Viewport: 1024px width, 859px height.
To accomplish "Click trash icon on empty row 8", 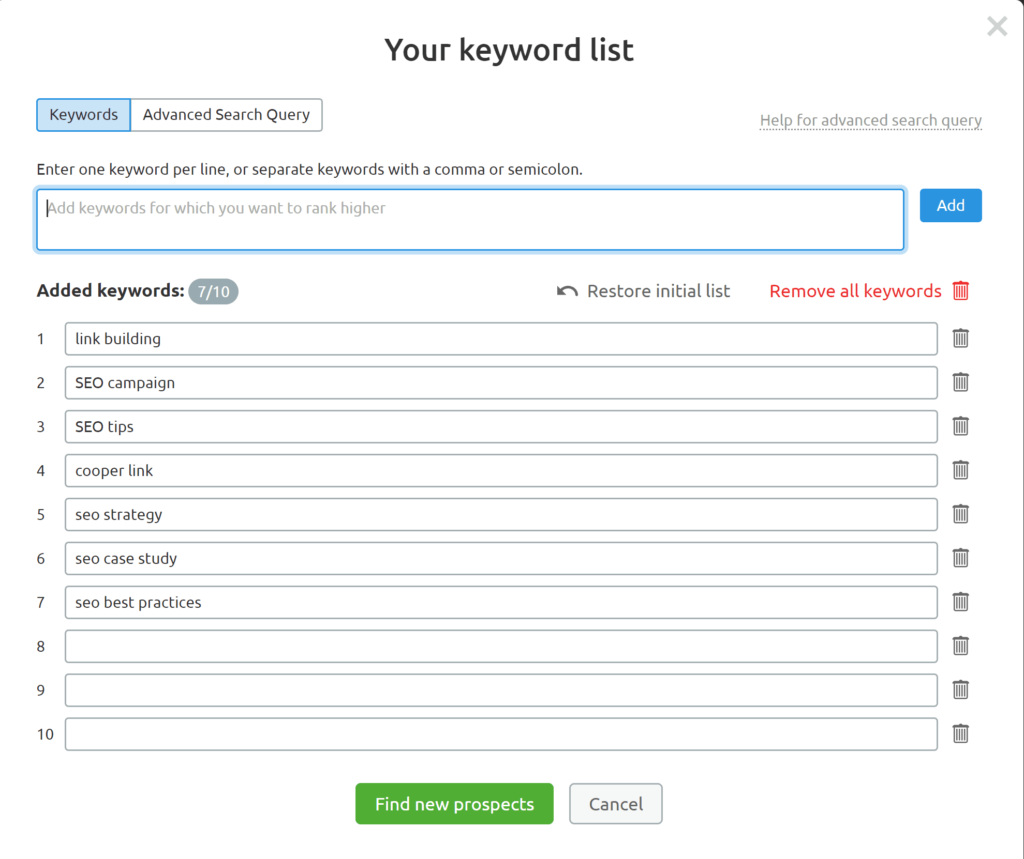I will point(960,646).
